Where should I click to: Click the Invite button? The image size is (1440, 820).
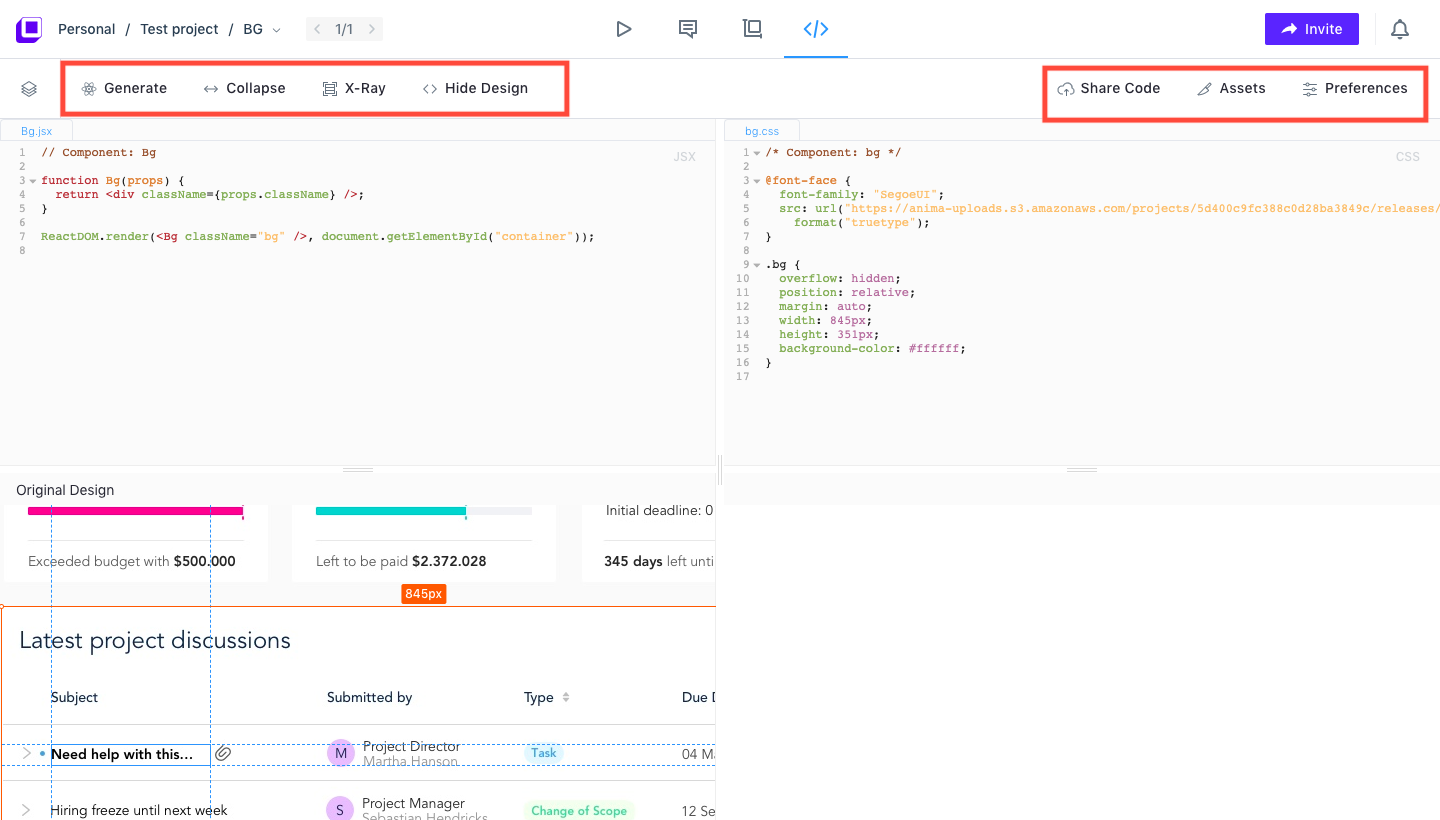(1311, 29)
